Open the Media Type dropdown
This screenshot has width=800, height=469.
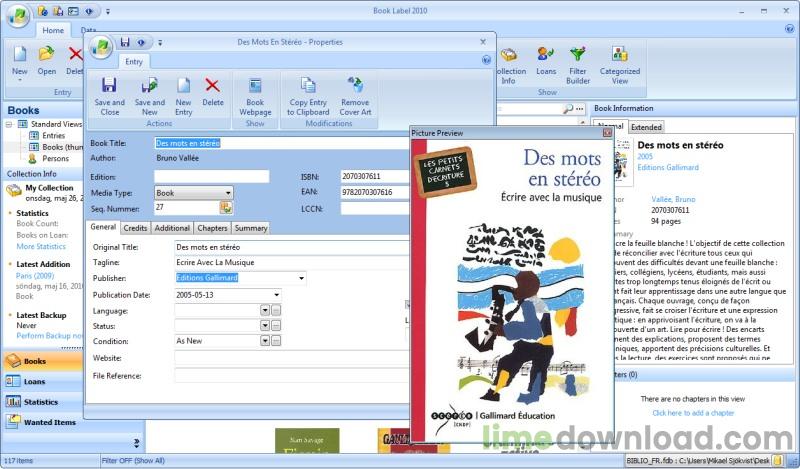click(x=228, y=193)
